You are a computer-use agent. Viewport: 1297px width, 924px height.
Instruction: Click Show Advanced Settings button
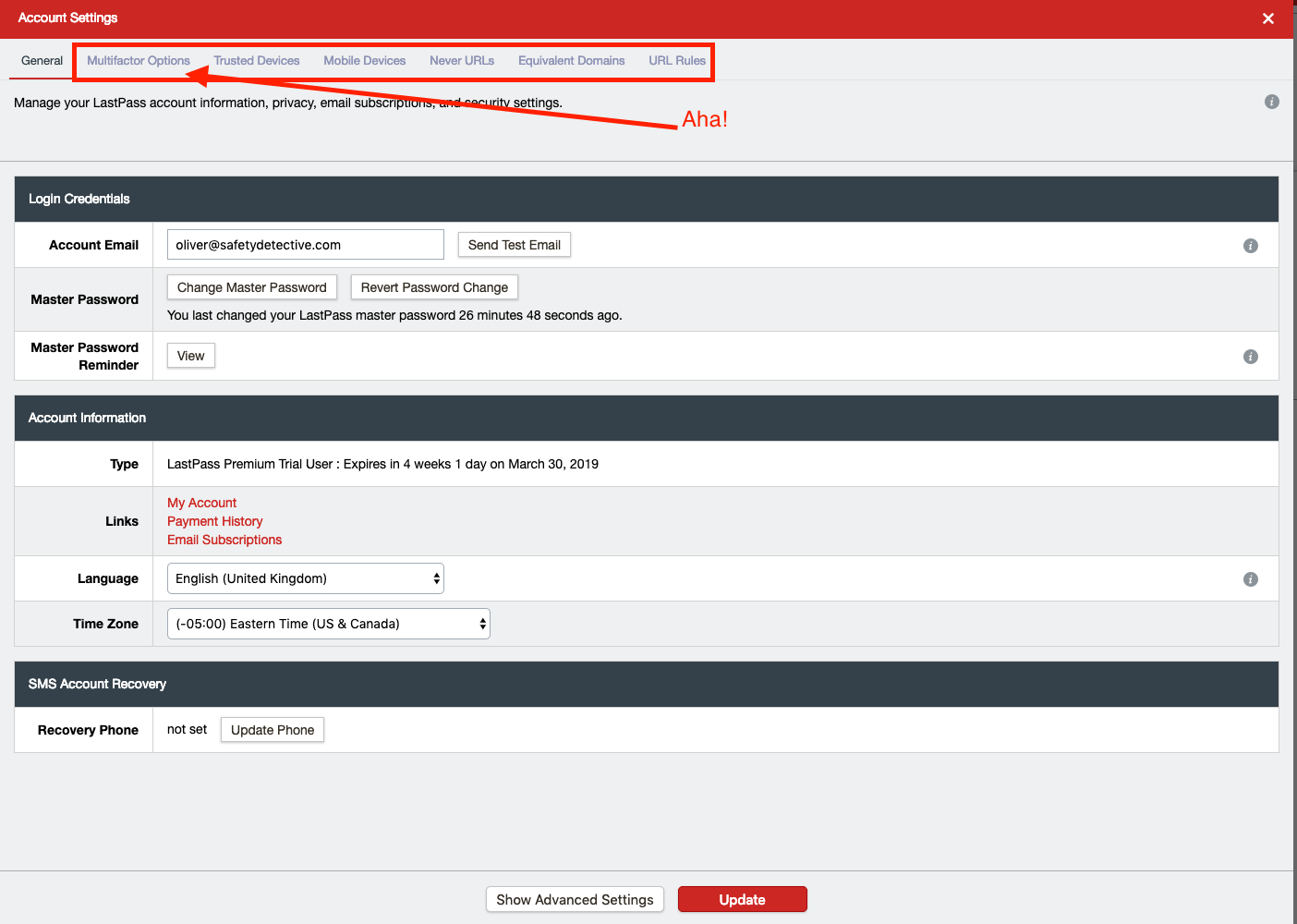(x=575, y=900)
